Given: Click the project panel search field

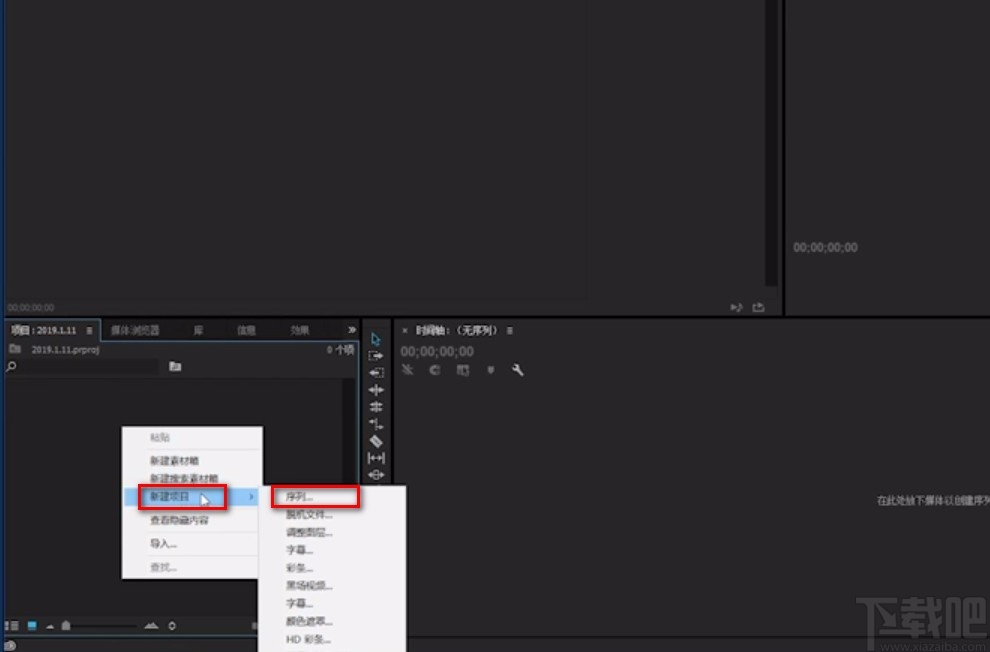Looking at the screenshot, I should pyautogui.click(x=87, y=367).
